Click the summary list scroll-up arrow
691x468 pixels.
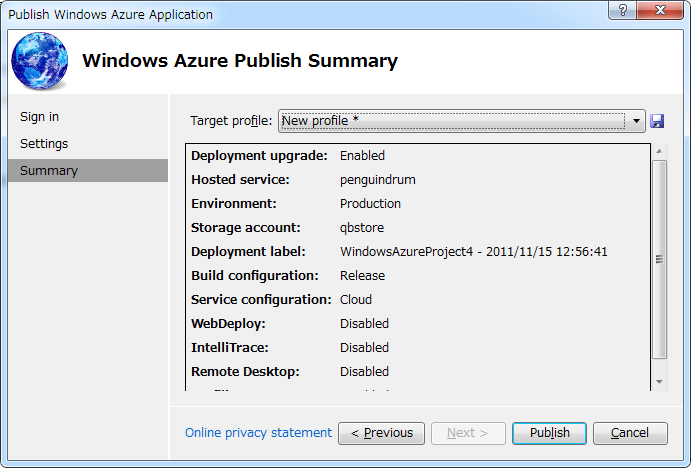tap(659, 152)
